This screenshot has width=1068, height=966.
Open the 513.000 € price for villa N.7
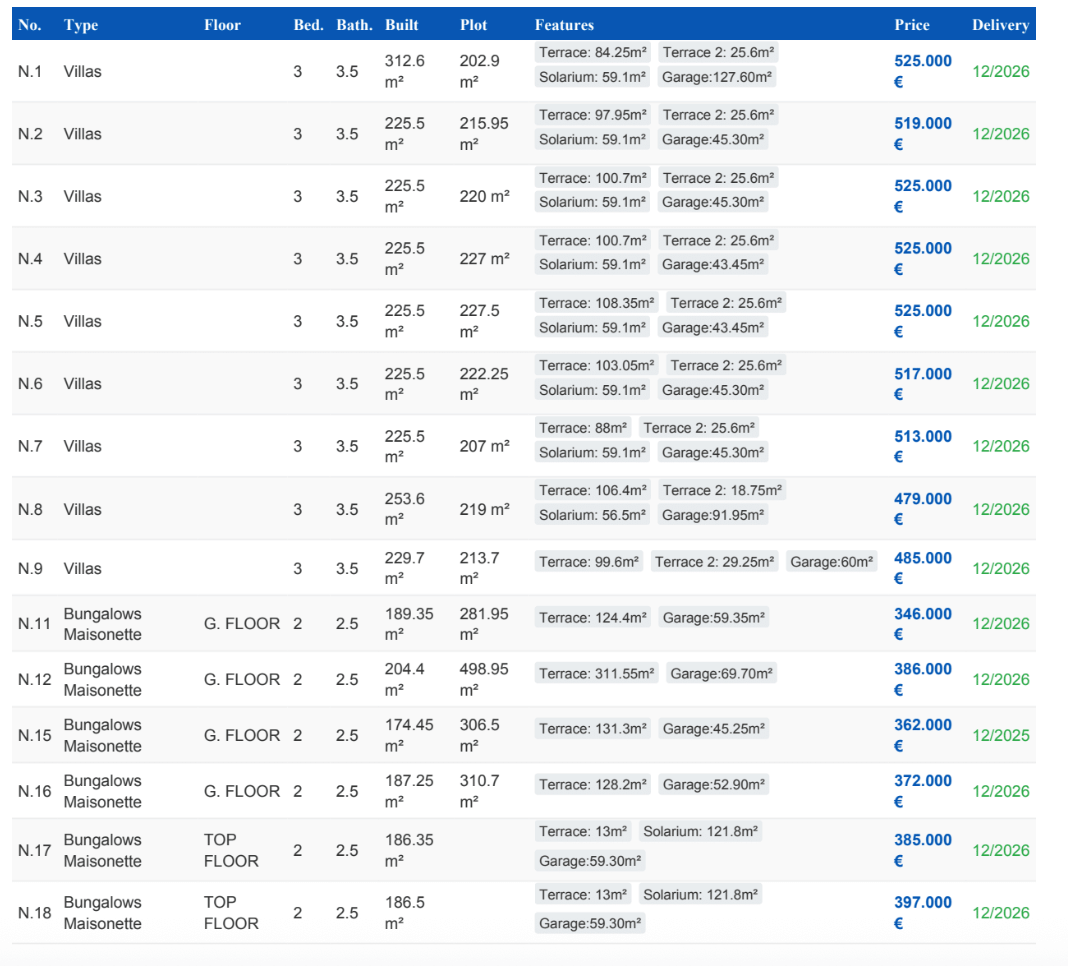click(922, 446)
